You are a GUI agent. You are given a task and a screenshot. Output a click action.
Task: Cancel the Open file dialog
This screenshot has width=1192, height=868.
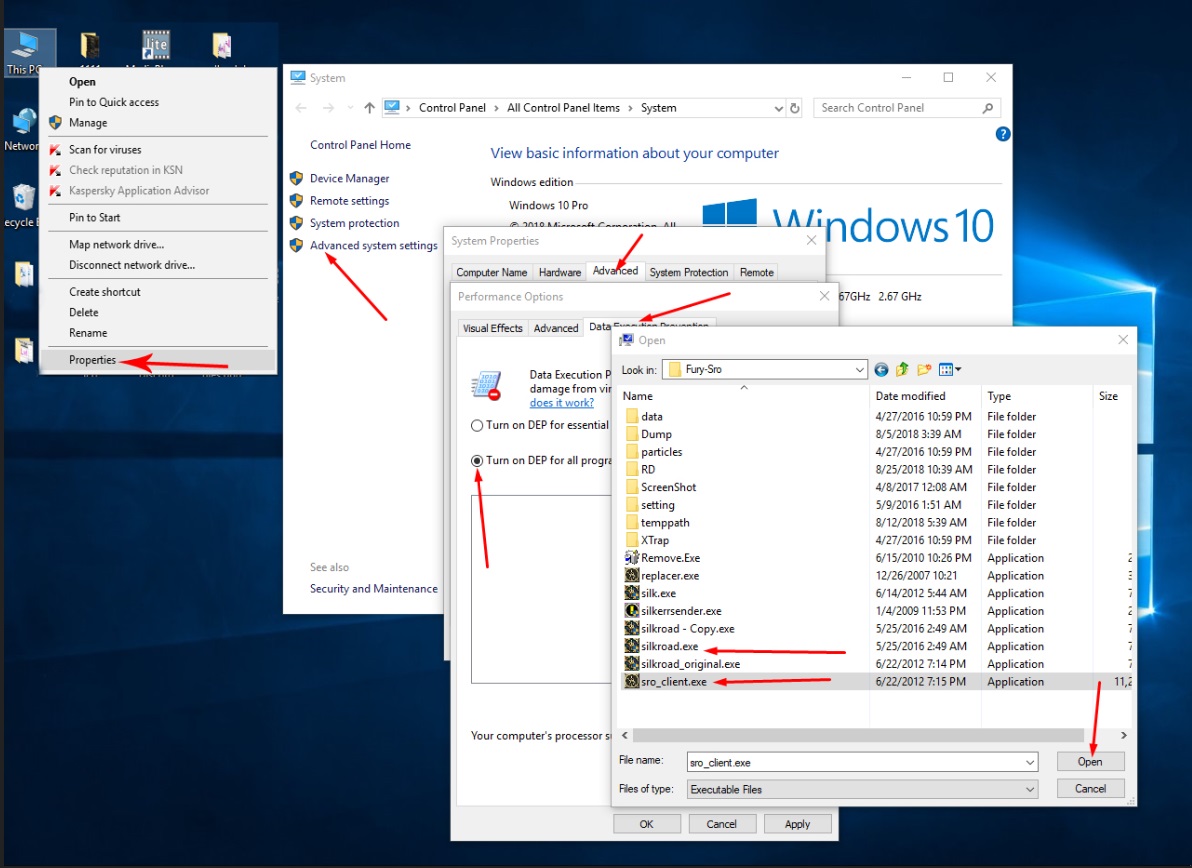(1090, 789)
